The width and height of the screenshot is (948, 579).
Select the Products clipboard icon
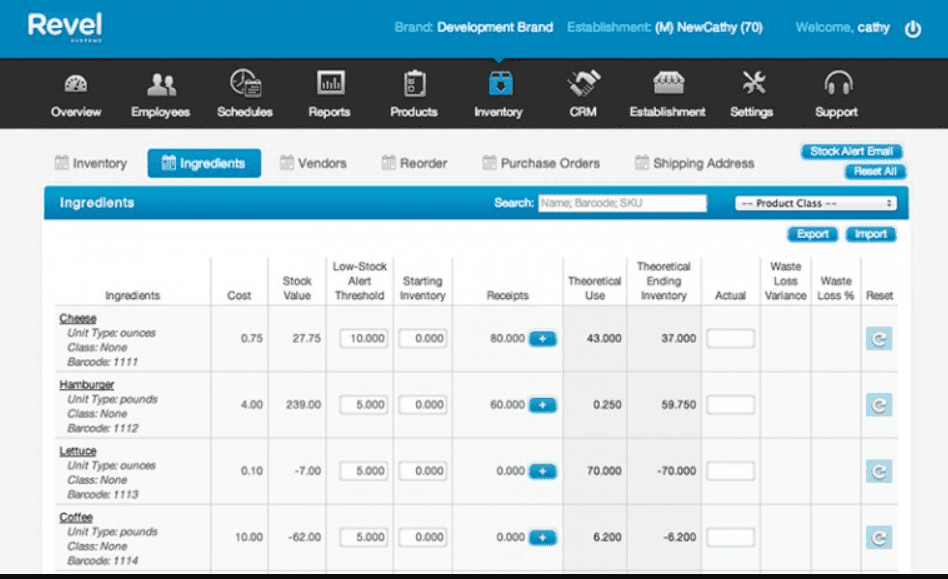point(414,83)
